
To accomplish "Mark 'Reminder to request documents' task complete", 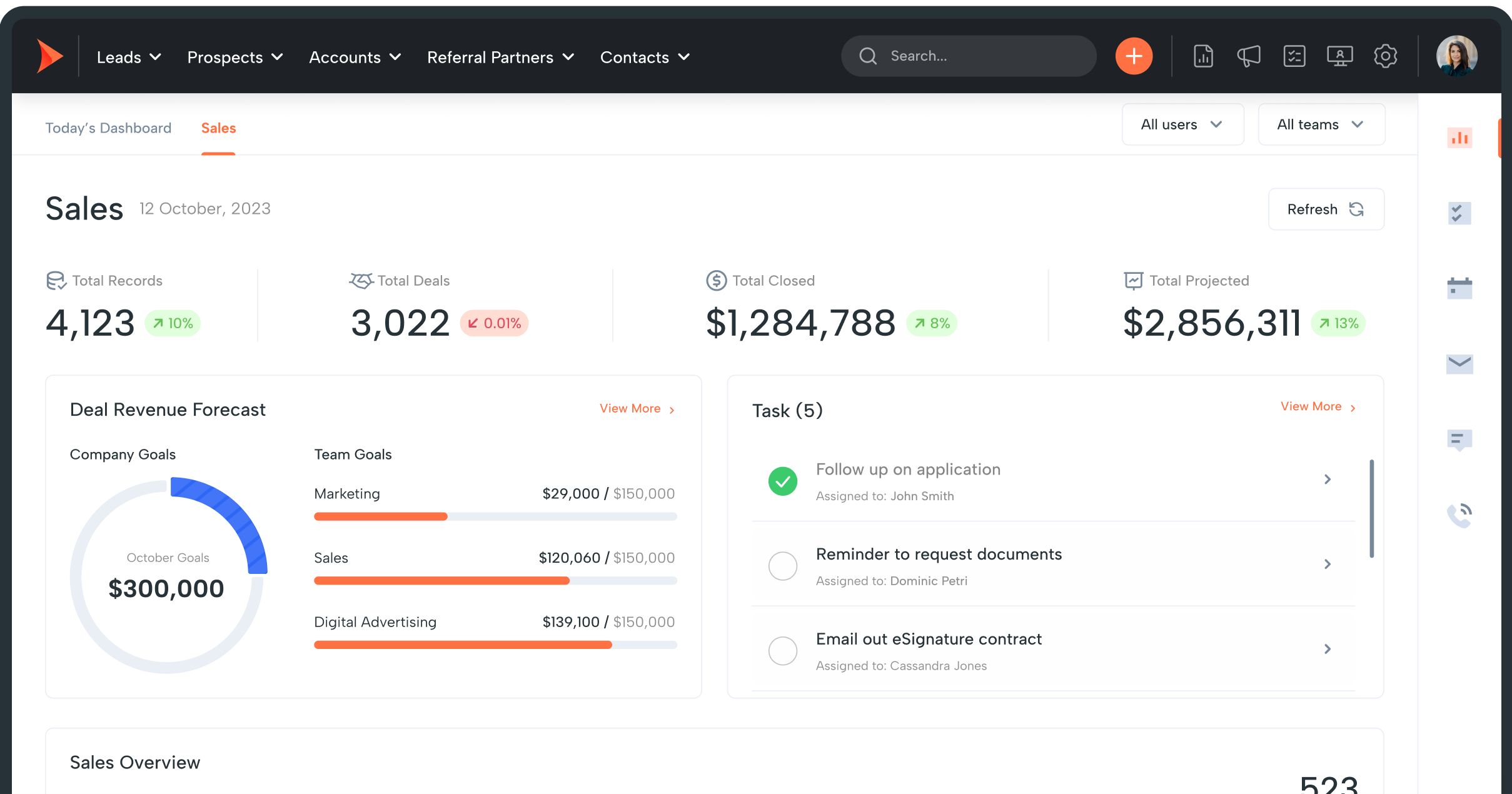I will click(782, 566).
